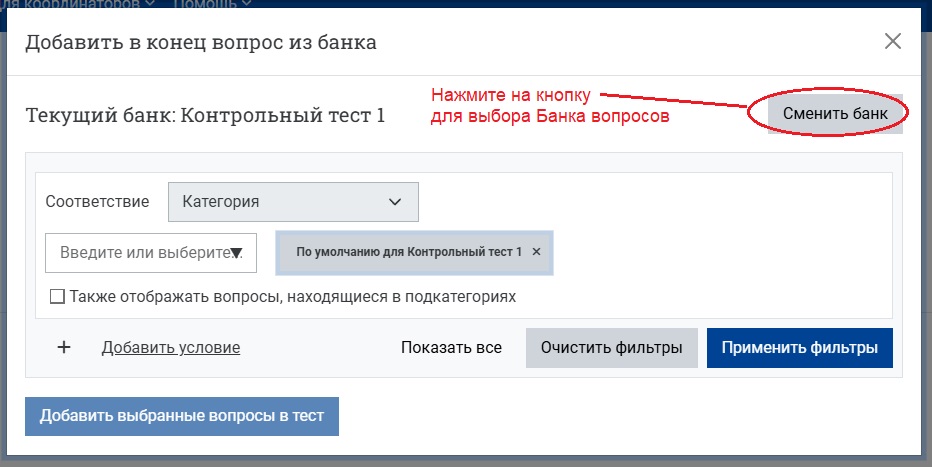
Task: Click the plus icon to add condition
Action: 64,348
